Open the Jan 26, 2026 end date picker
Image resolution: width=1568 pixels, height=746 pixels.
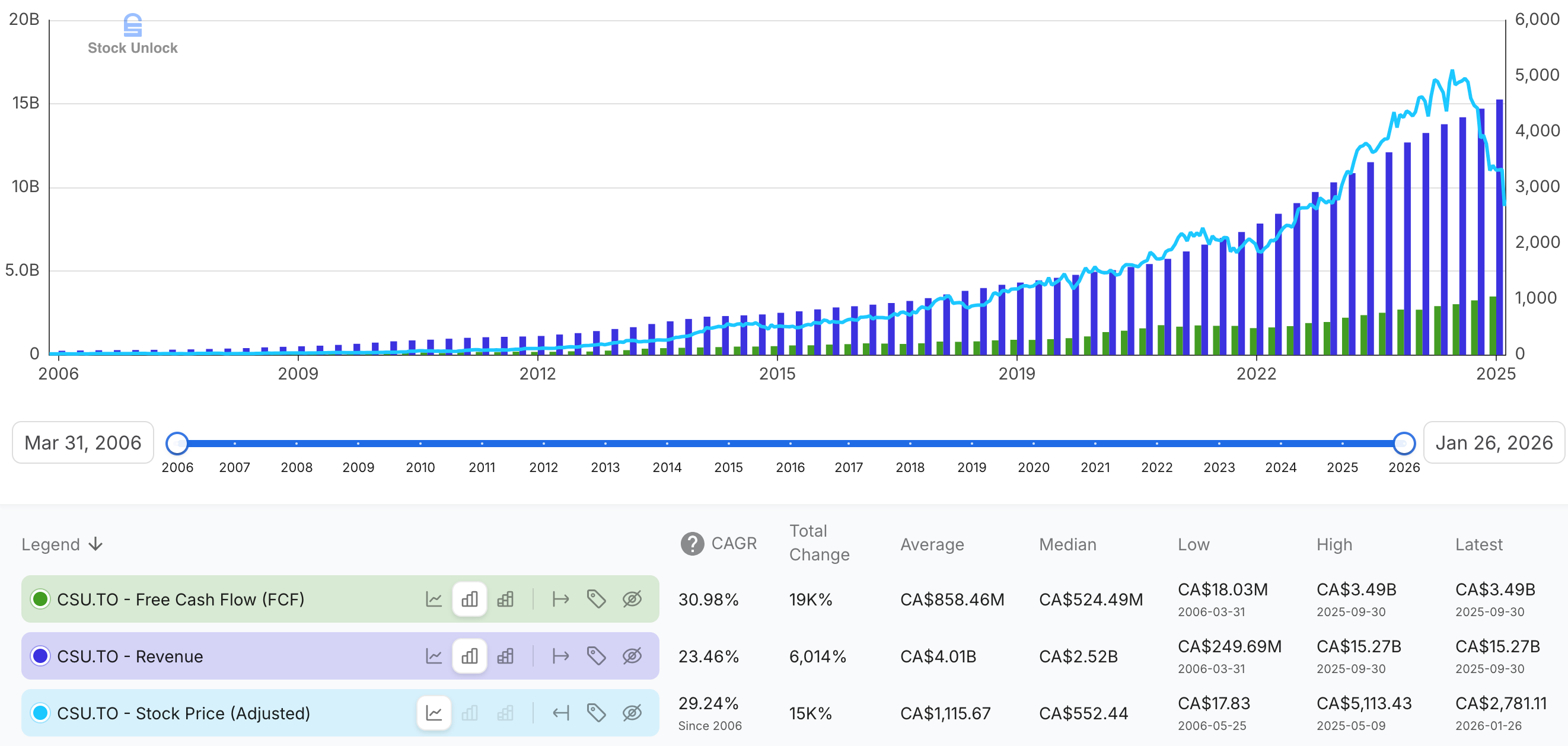1494,442
